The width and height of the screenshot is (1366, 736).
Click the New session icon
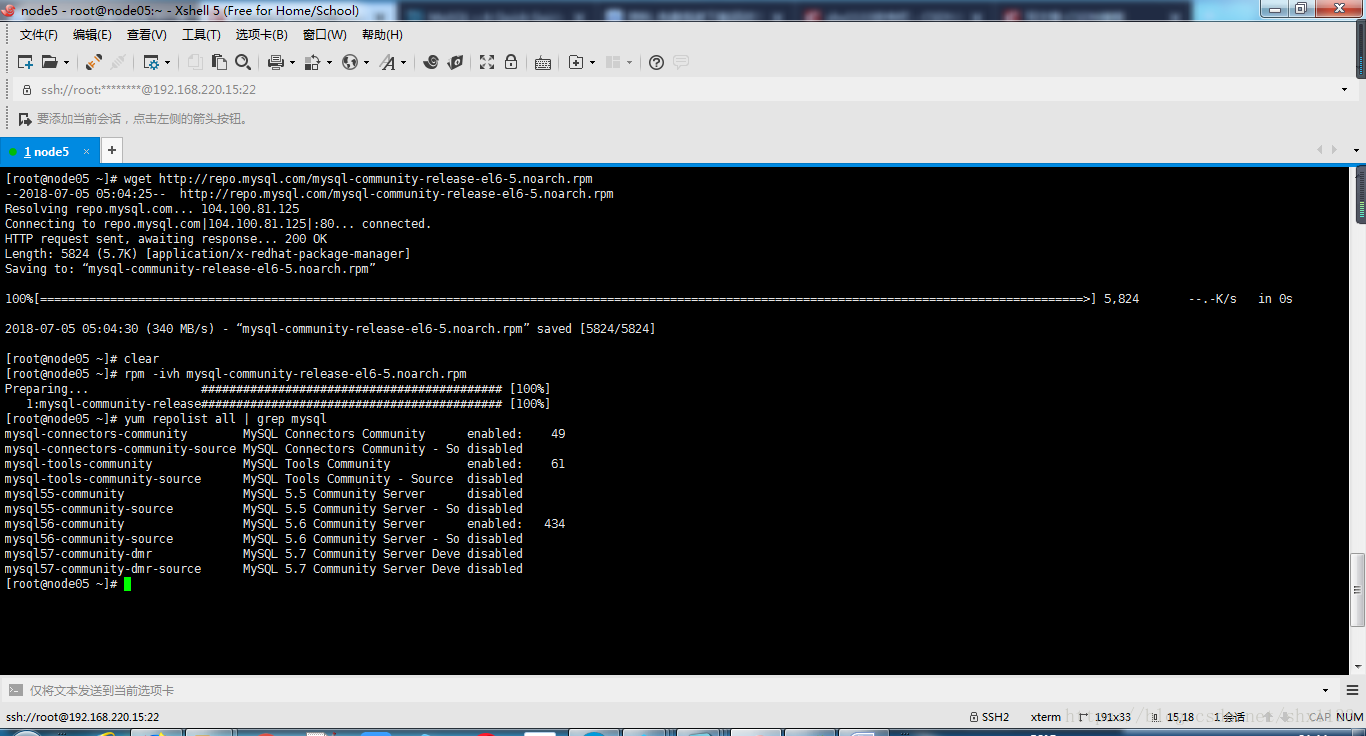click(x=26, y=62)
